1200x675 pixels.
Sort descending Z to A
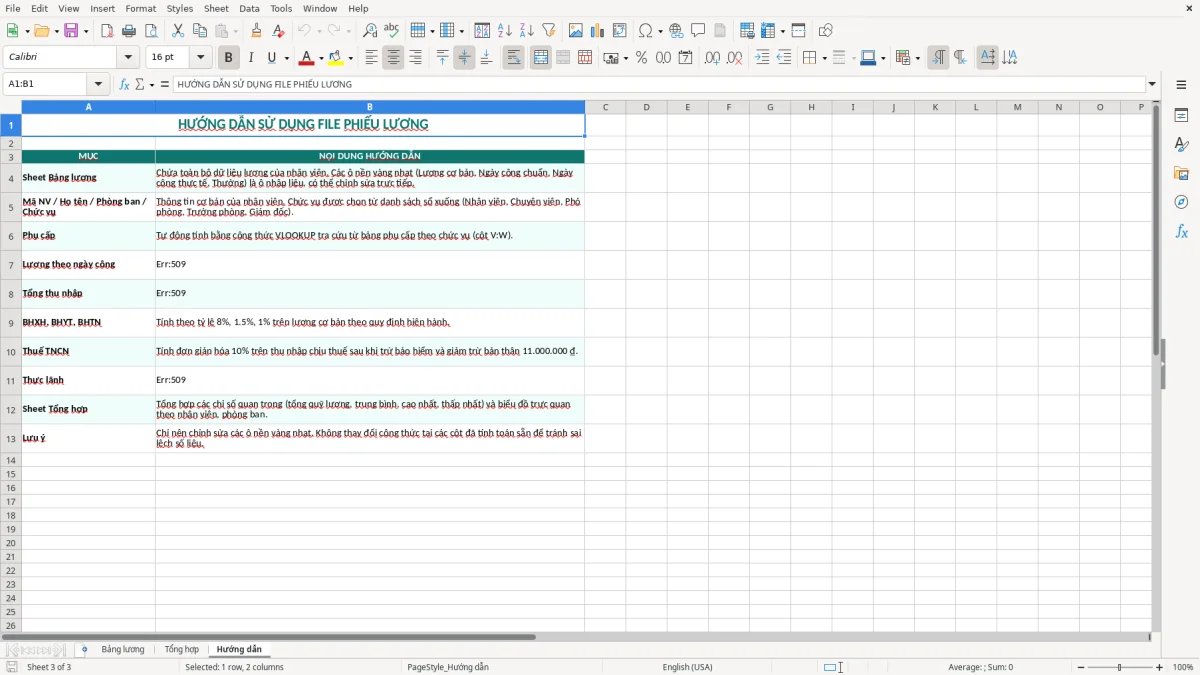[x=527, y=31]
